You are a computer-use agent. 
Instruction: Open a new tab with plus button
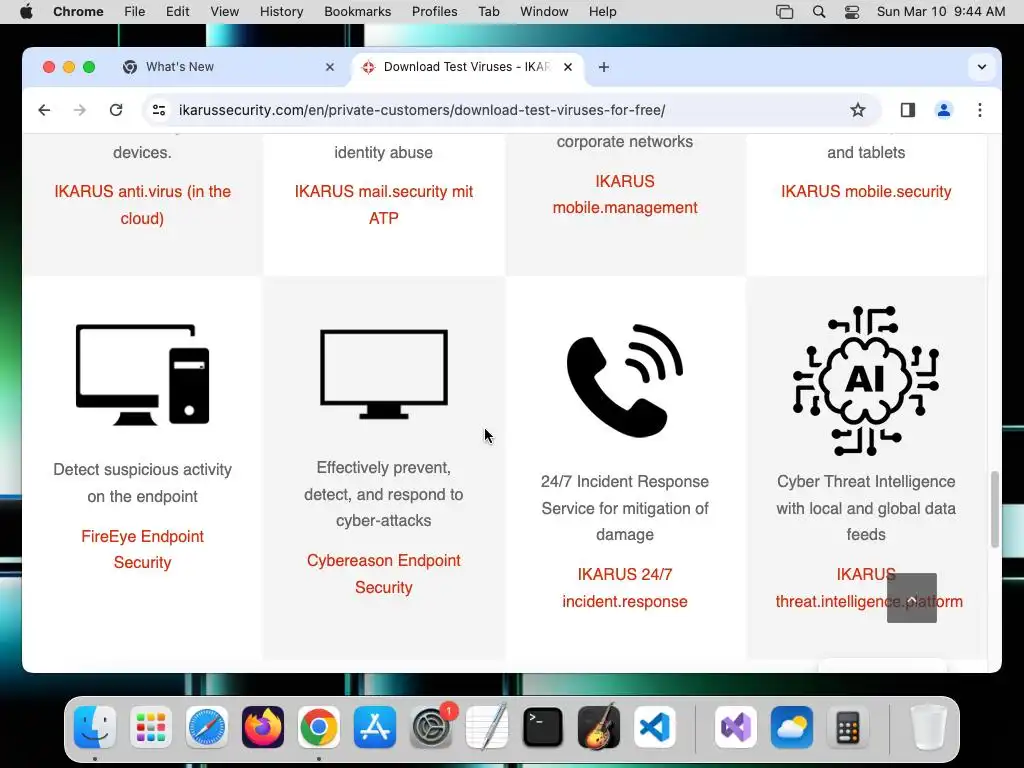(x=603, y=67)
